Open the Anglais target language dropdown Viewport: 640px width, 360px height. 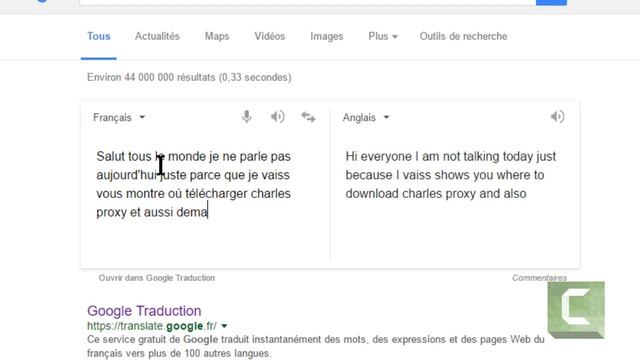coord(366,118)
